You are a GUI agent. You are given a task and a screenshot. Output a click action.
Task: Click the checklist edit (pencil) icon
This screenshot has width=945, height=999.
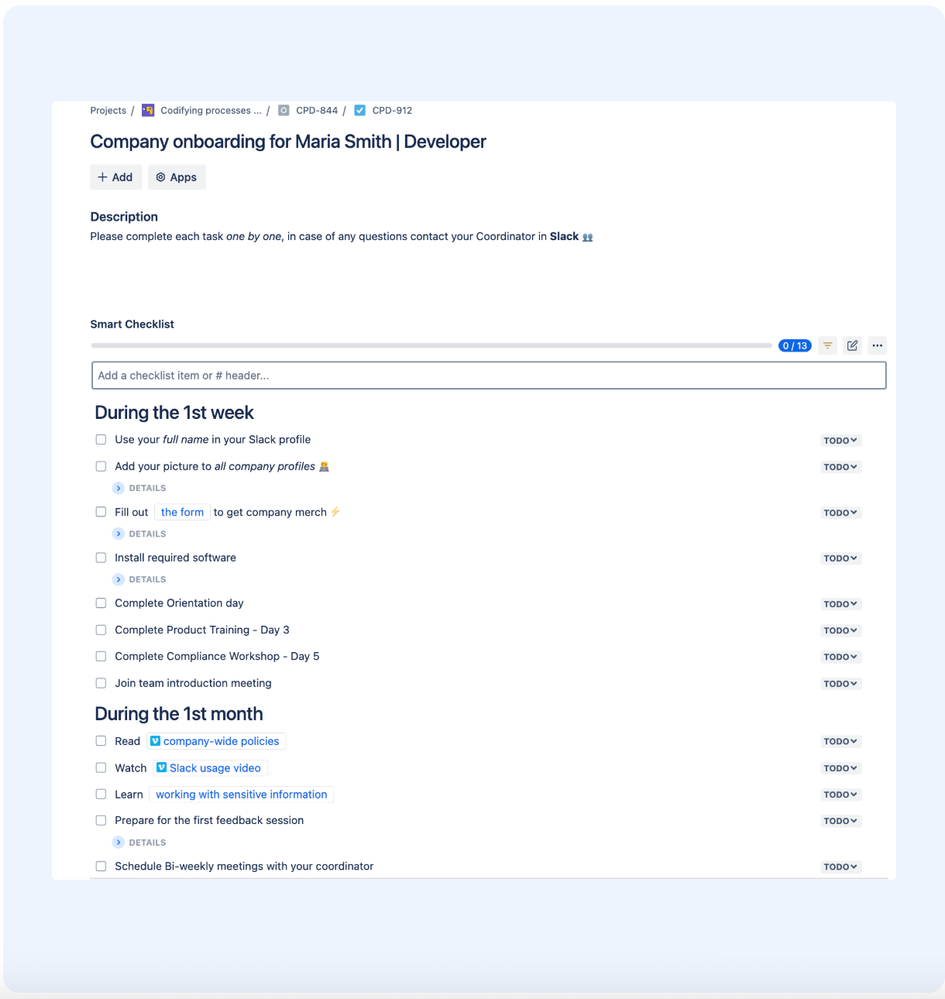tap(852, 345)
